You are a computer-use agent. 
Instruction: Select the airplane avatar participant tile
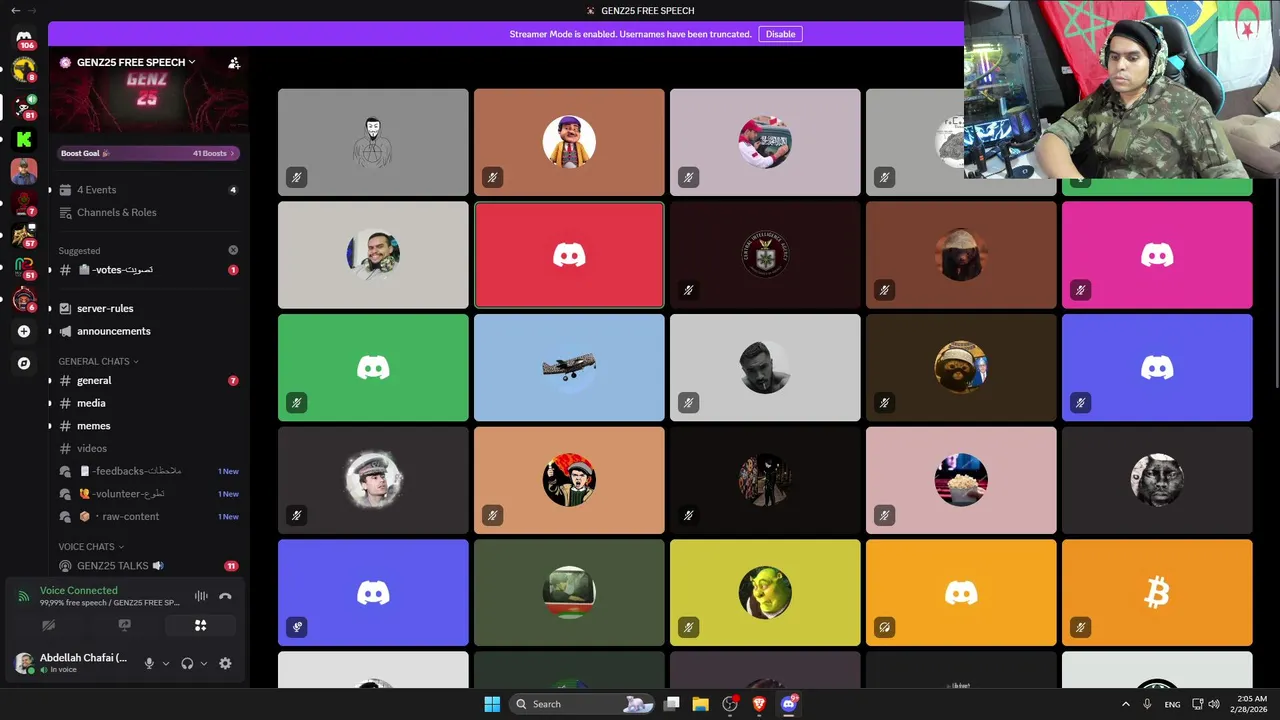coord(569,368)
